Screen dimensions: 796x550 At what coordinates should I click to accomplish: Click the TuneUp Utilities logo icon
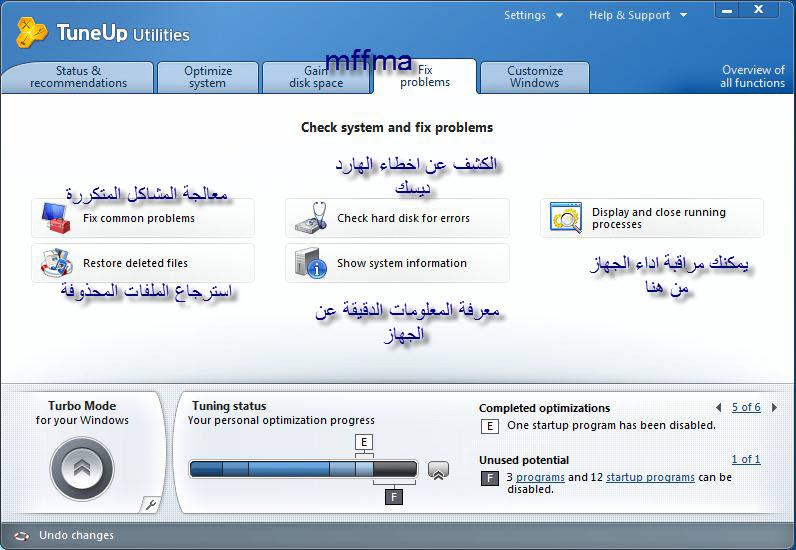pyautogui.click(x=31, y=33)
